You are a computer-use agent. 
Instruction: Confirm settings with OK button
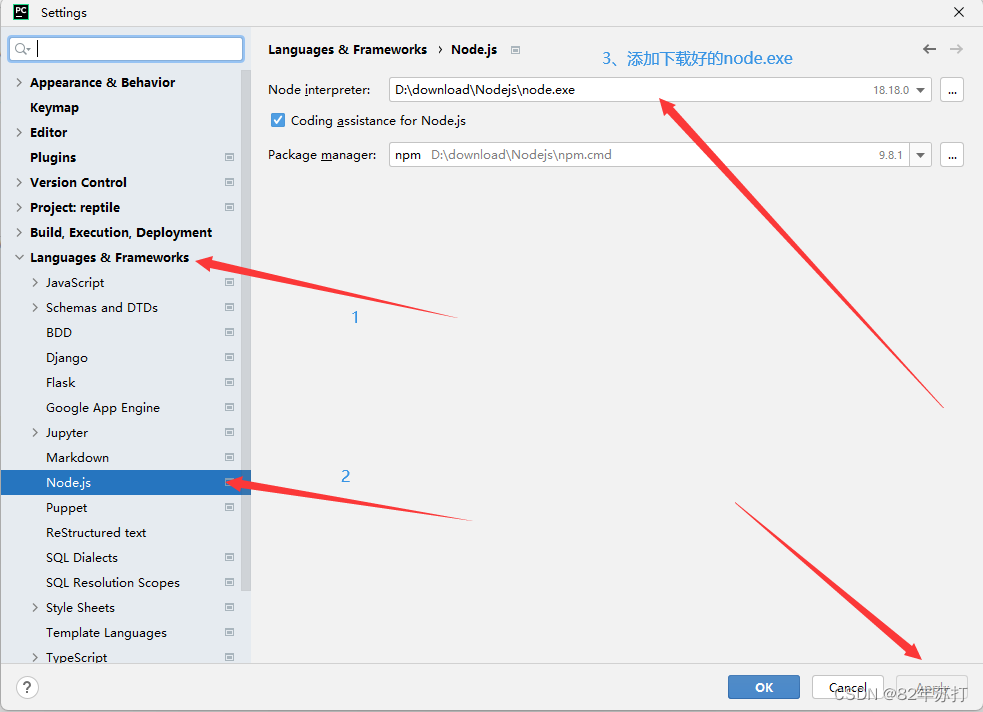point(764,687)
